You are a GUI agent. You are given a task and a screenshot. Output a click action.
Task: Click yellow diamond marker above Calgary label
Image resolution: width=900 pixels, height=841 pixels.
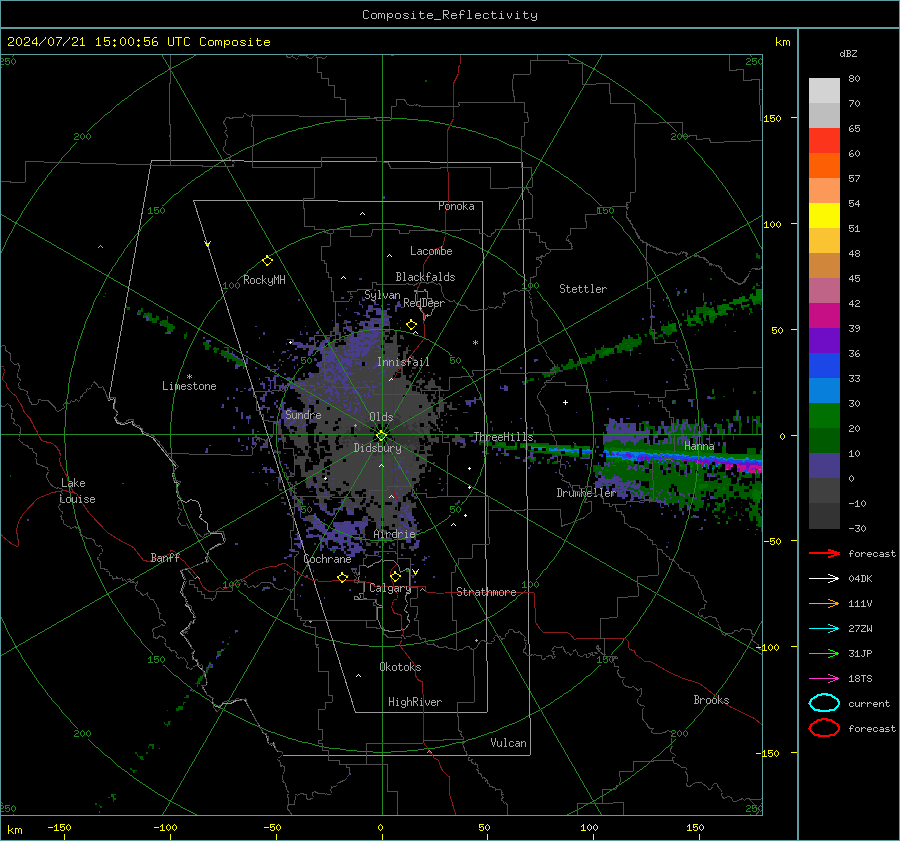point(395,576)
